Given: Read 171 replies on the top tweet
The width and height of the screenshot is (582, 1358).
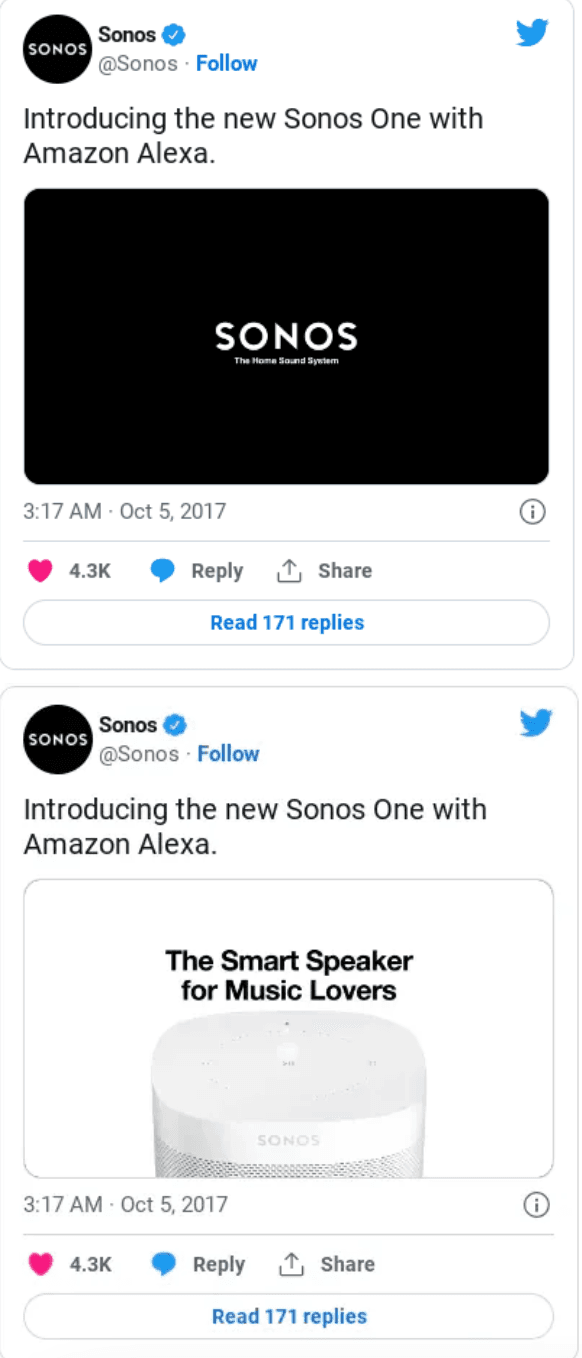Looking at the screenshot, I should [x=286, y=622].
